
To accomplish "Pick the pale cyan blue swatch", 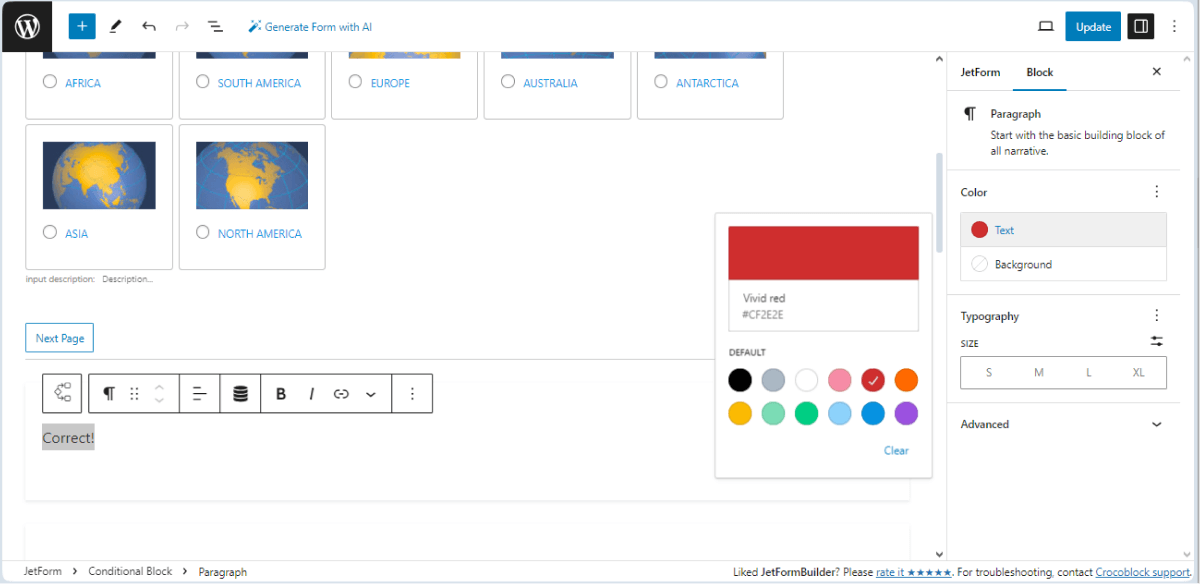I will (840, 413).
